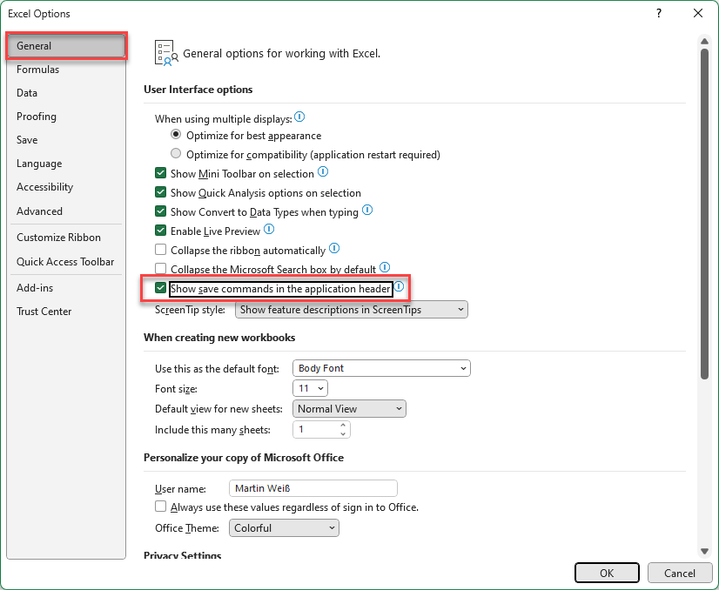This screenshot has width=719, height=590.
Task: Select Optimize for compatibility option
Action: [176, 154]
